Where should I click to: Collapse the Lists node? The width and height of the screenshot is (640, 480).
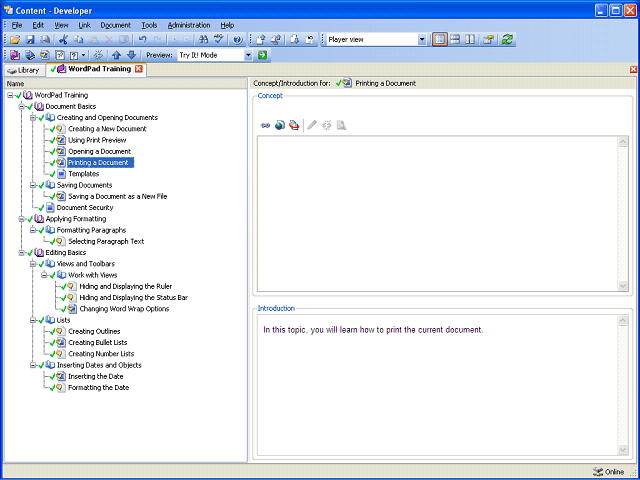point(33,320)
